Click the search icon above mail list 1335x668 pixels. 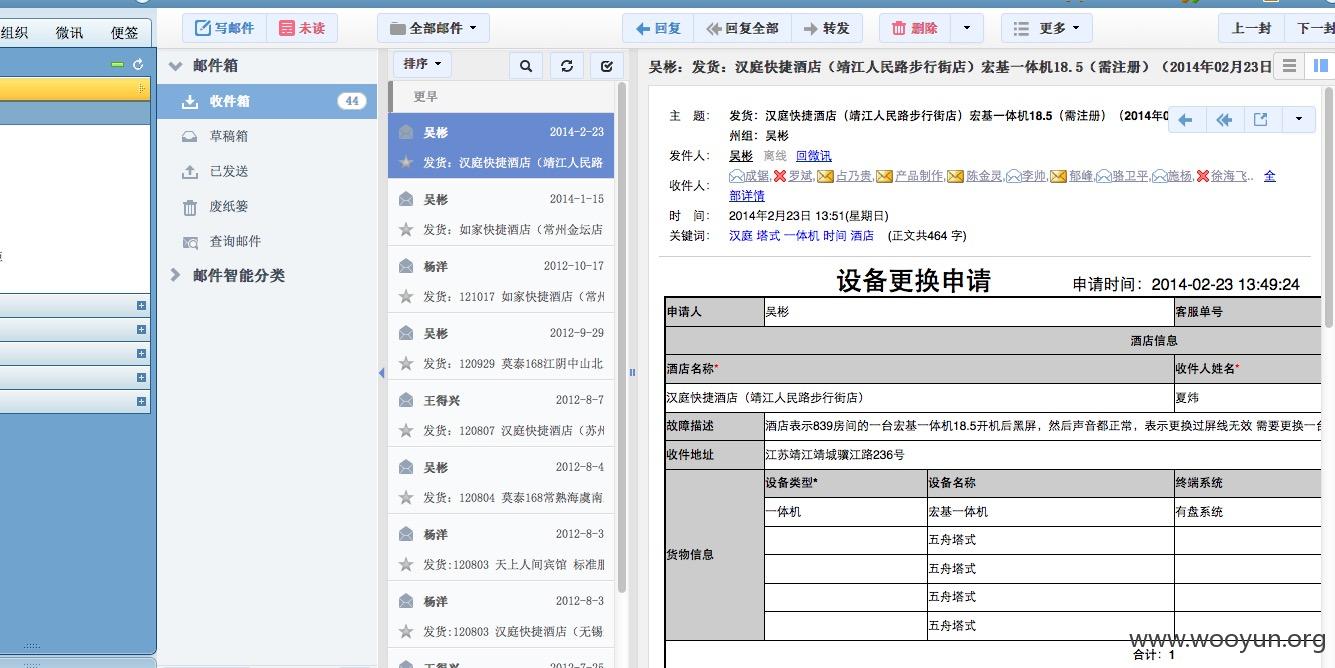526,66
